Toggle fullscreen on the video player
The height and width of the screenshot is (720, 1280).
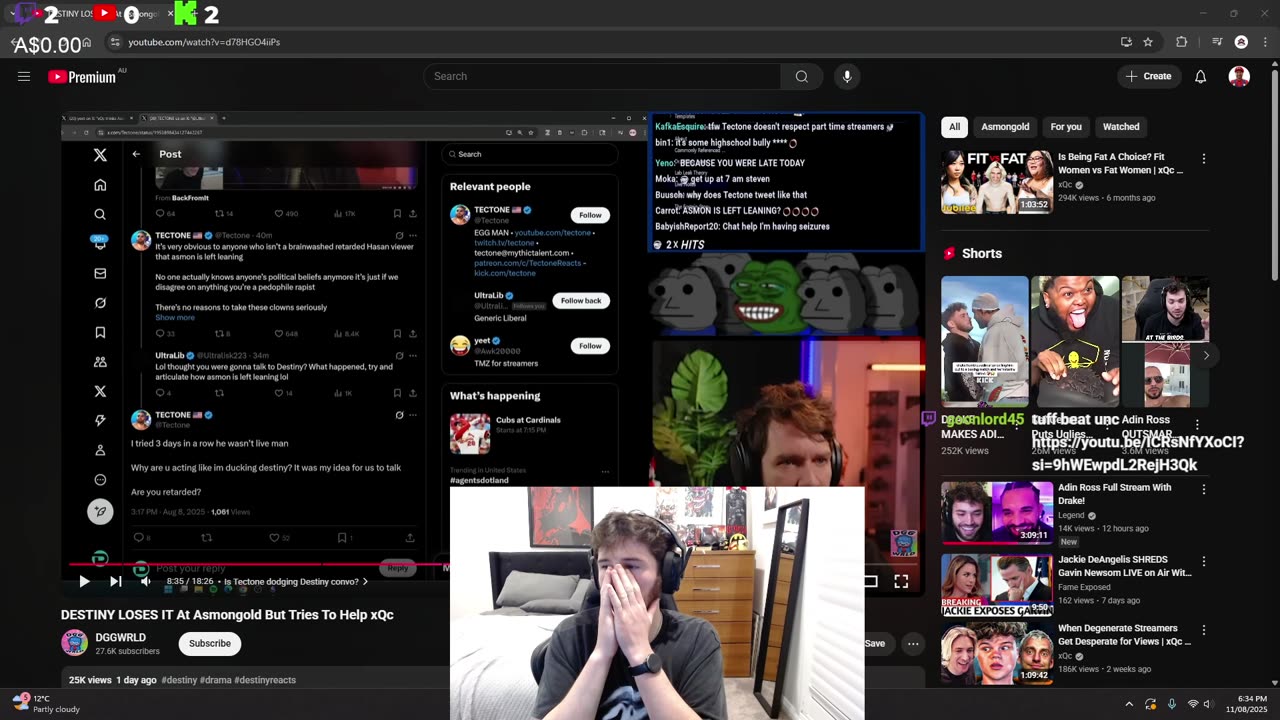(x=901, y=581)
